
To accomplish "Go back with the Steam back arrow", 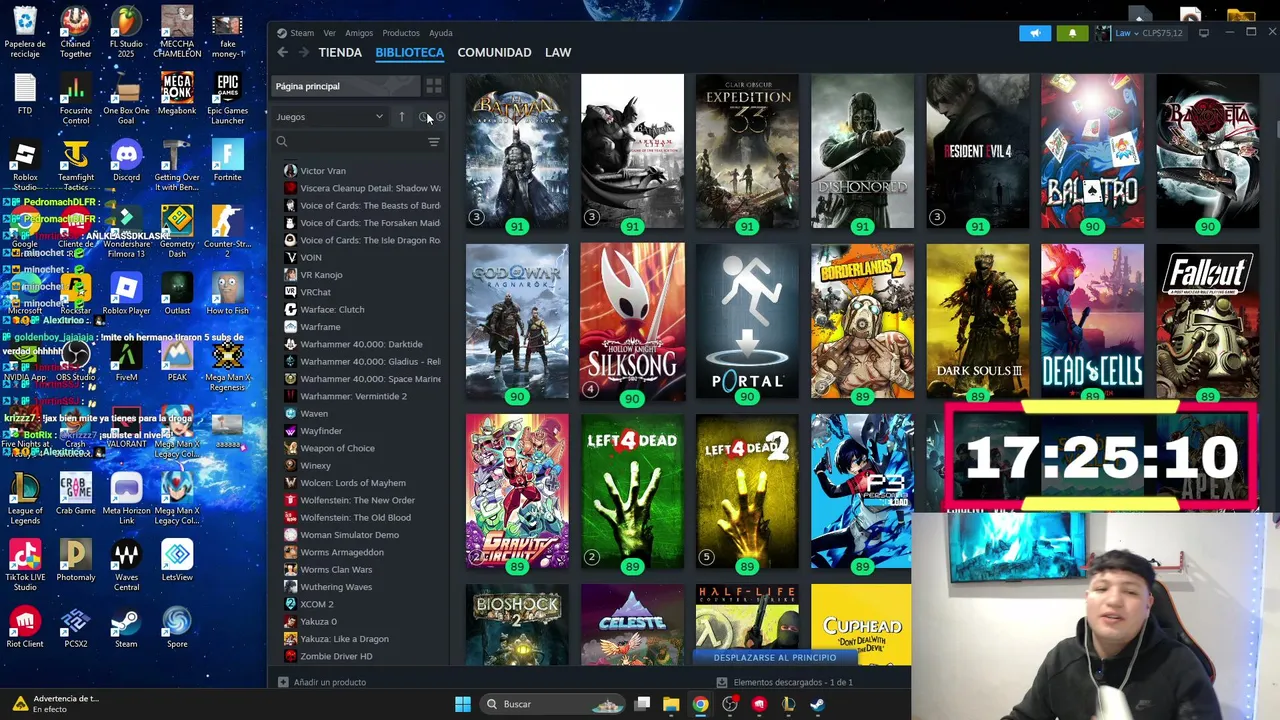I will 283,52.
